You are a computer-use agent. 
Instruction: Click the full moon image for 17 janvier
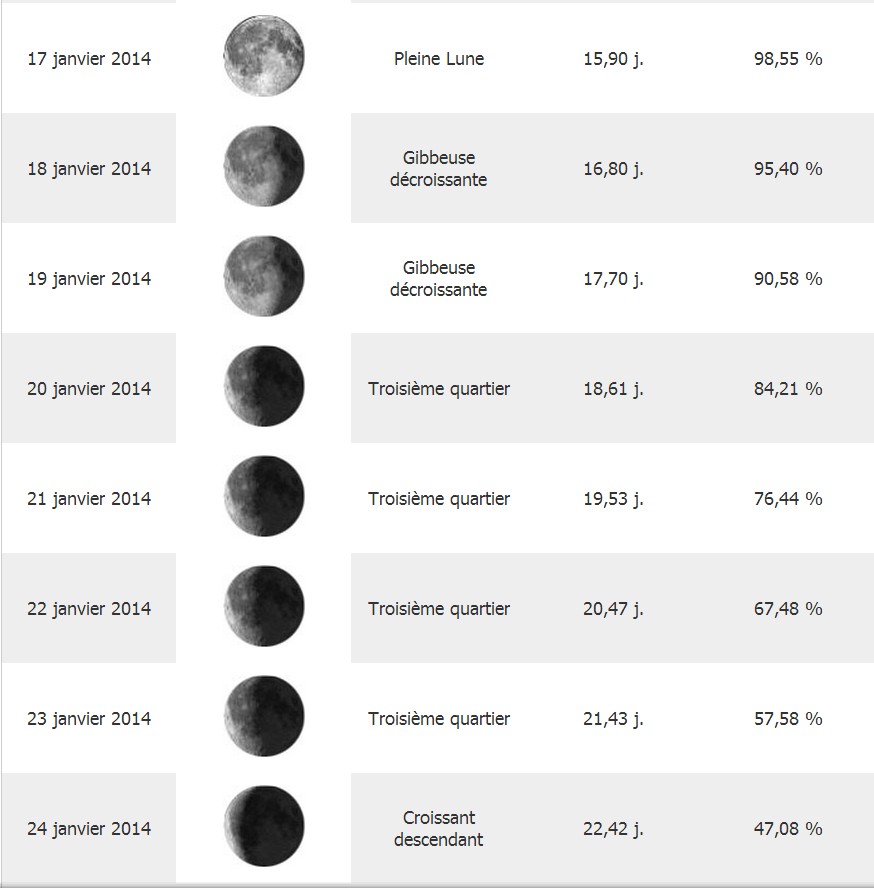point(264,56)
